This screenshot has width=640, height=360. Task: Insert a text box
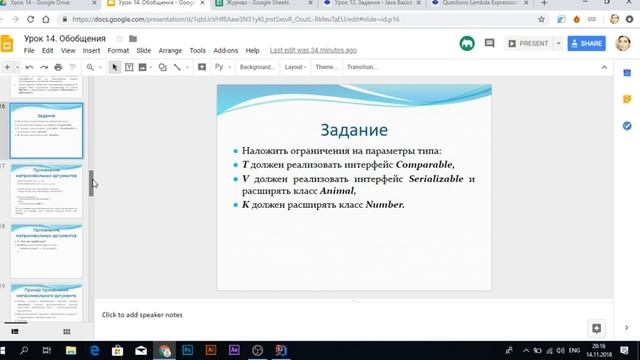[x=129, y=67]
